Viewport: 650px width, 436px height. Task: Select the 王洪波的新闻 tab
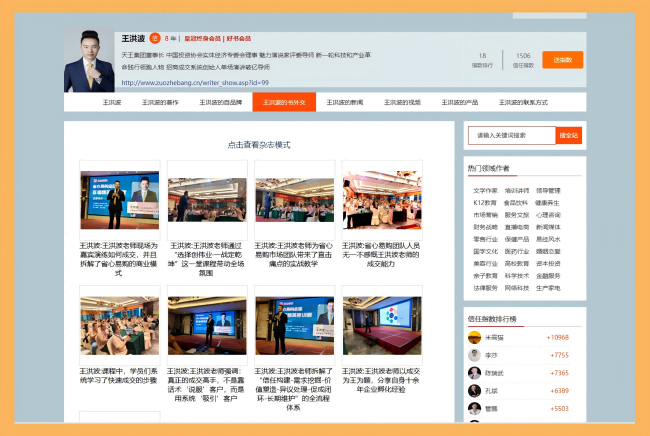pos(345,102)
